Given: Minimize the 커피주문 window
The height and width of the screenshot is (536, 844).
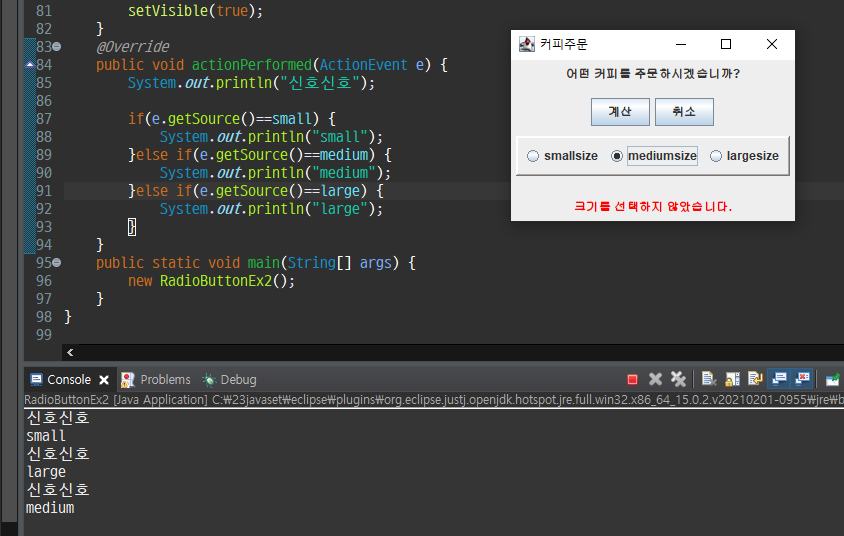Looking at the screenshot, I should pos(681,44).
